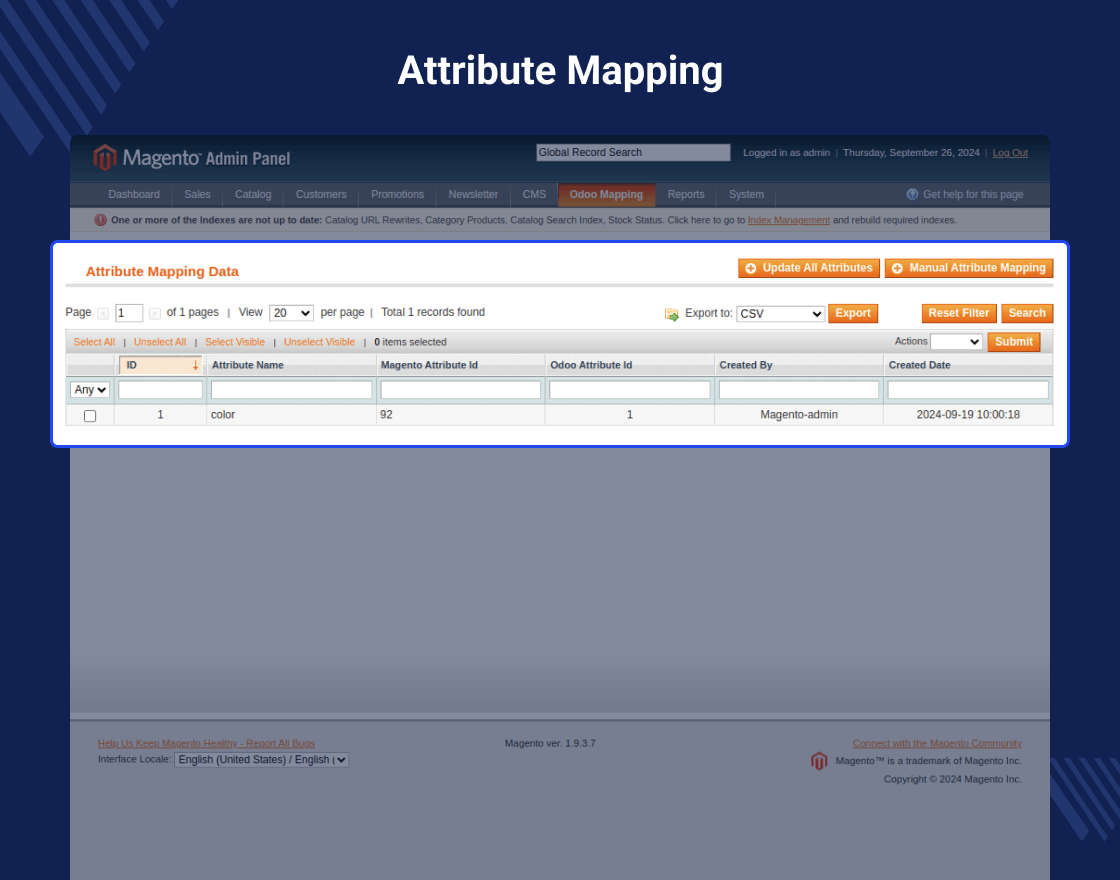This screenshot has height=880, width=1120.
Task: Click Update All Attributes button
Action: point(809,268)
